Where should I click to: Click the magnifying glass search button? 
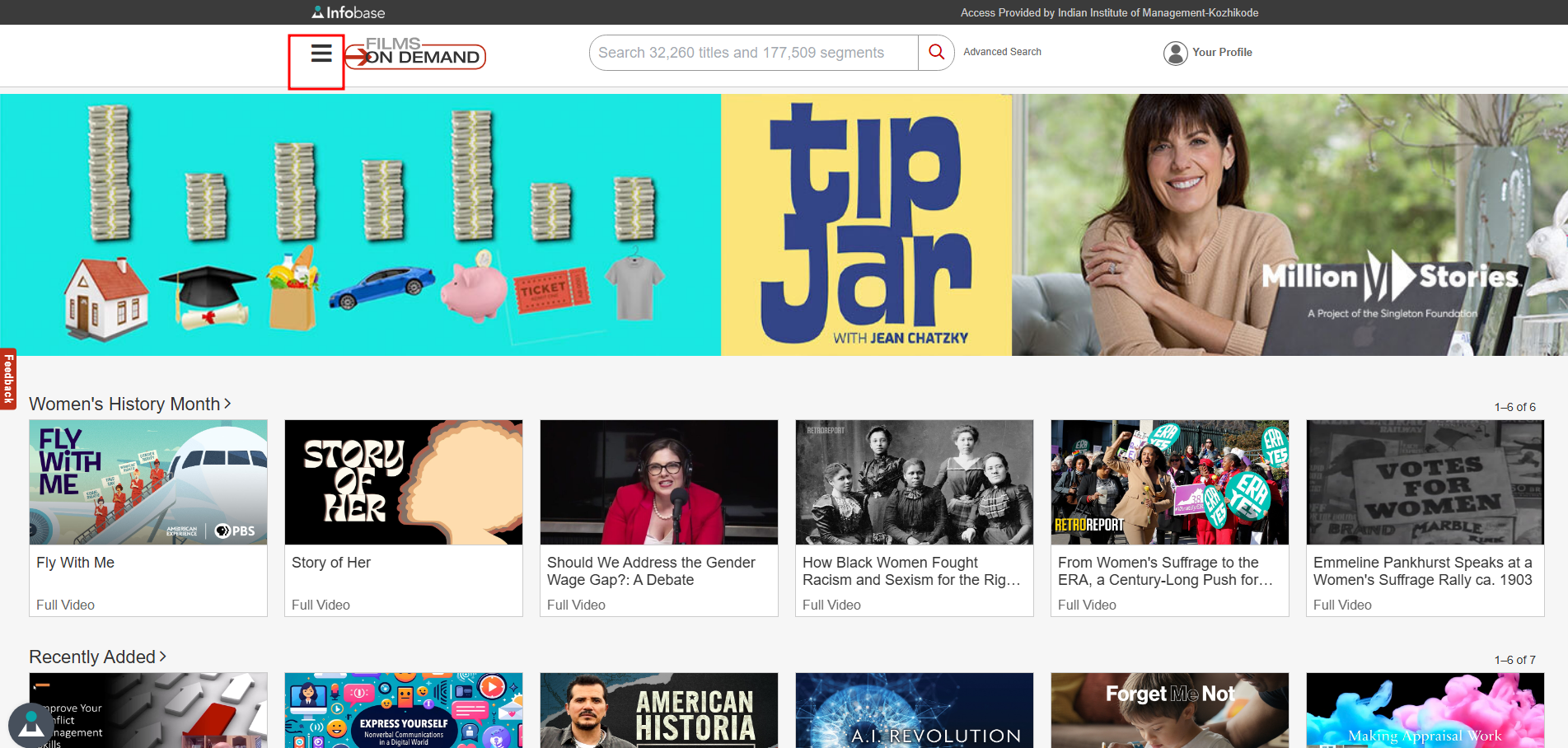[x=936, y=53]
